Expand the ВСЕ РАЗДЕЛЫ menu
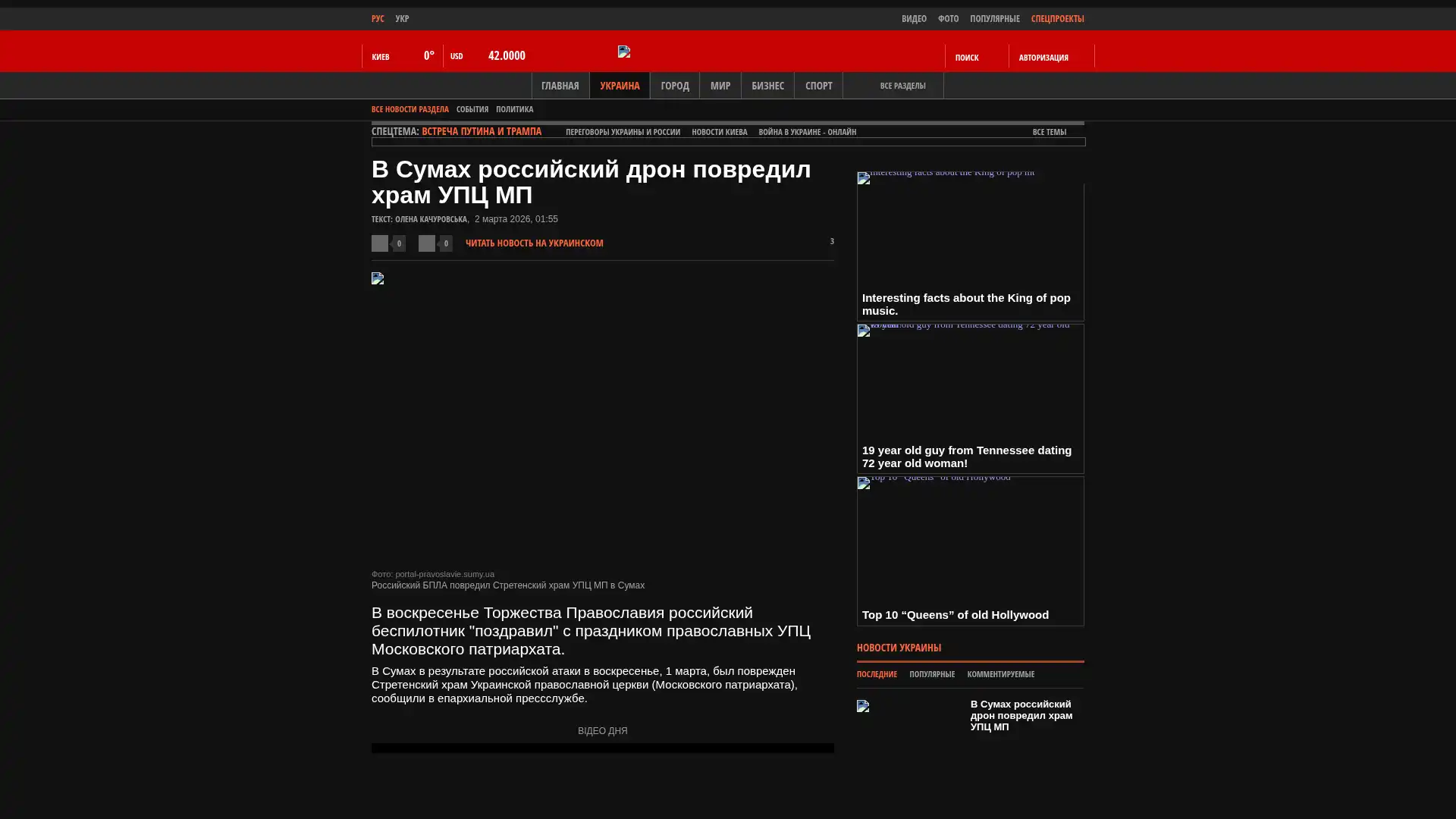1456x819 pixels. tap(902, 86)
